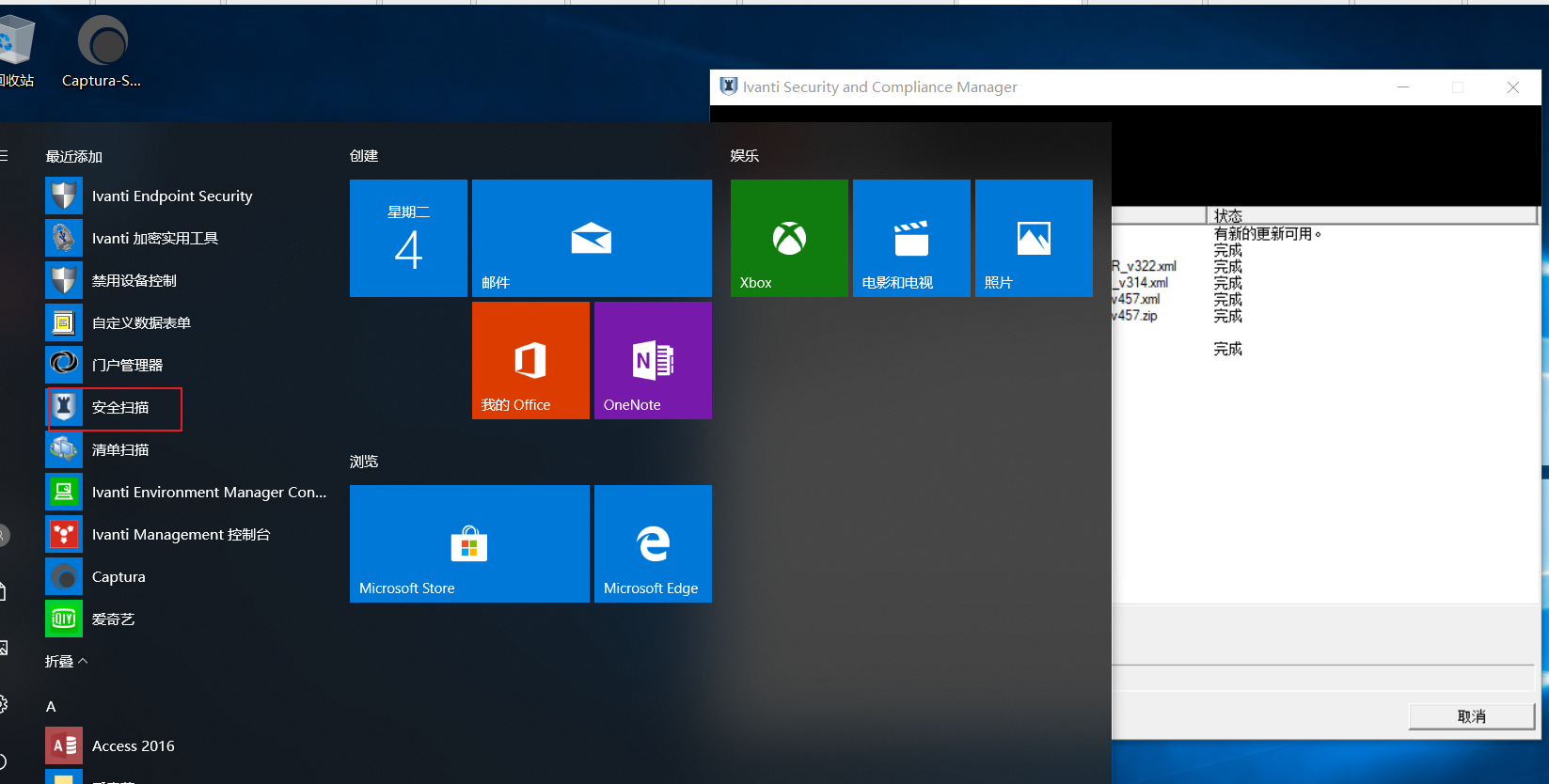Click the 取消 button in Ivanti window

(x=1471, y=716)
